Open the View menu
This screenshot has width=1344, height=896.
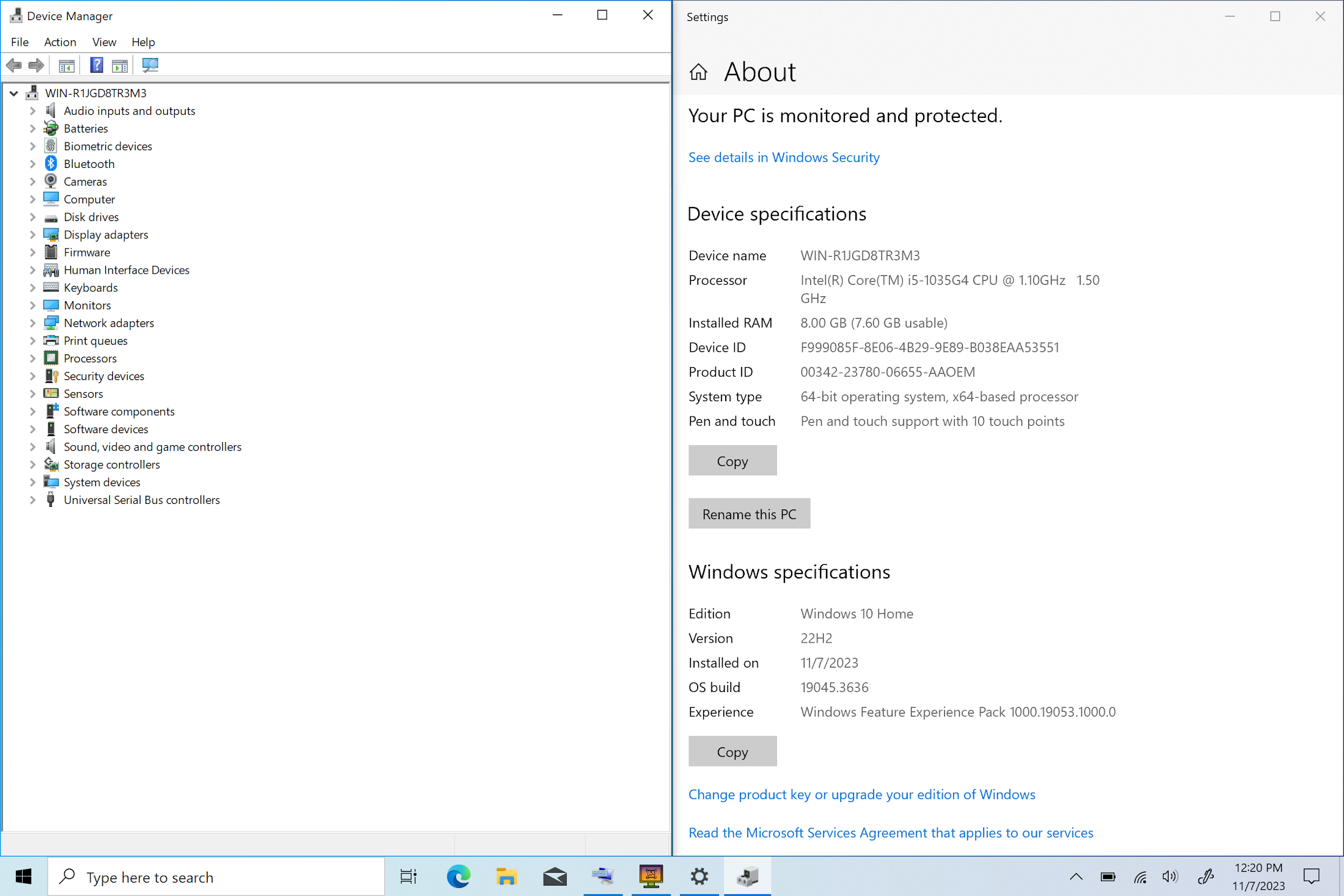tap(104, 42)
